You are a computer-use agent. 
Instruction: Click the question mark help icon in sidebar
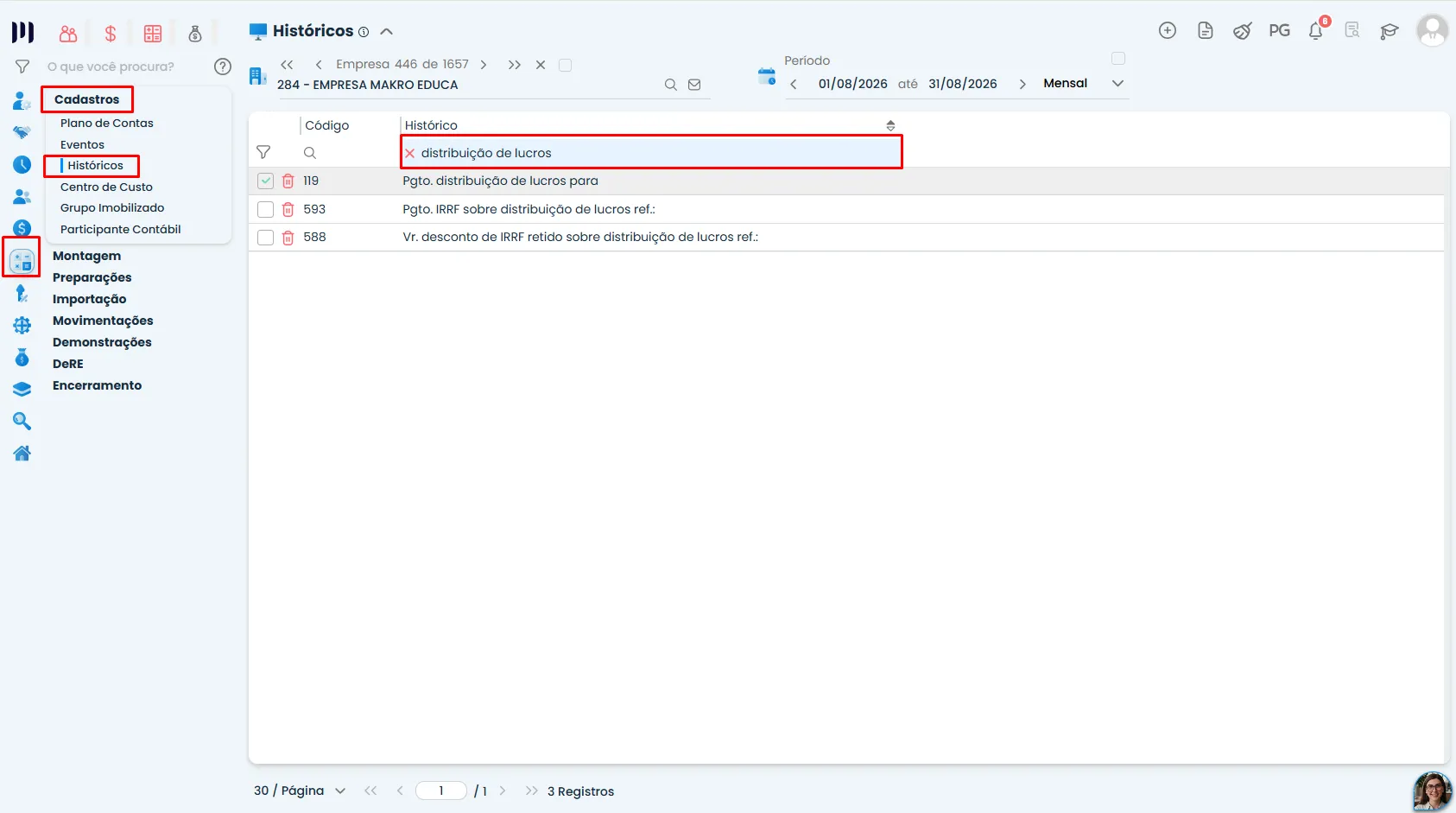click(x=223, y=67)
